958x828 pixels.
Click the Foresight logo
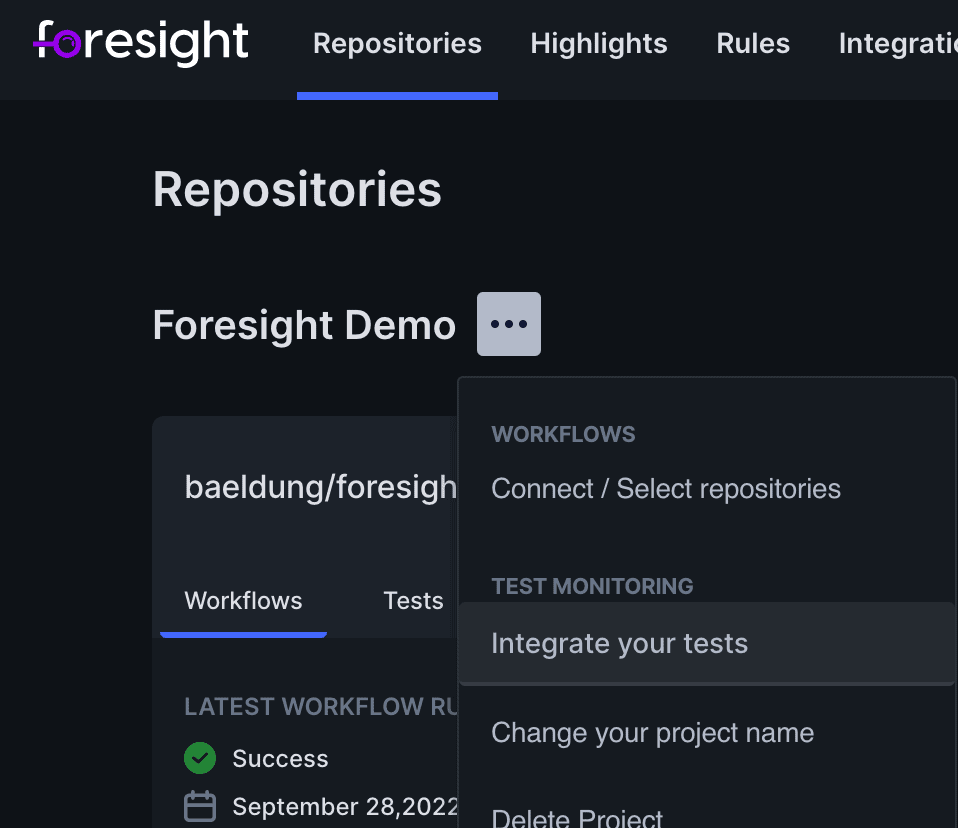pyautogui.click(x=141, y=42)
